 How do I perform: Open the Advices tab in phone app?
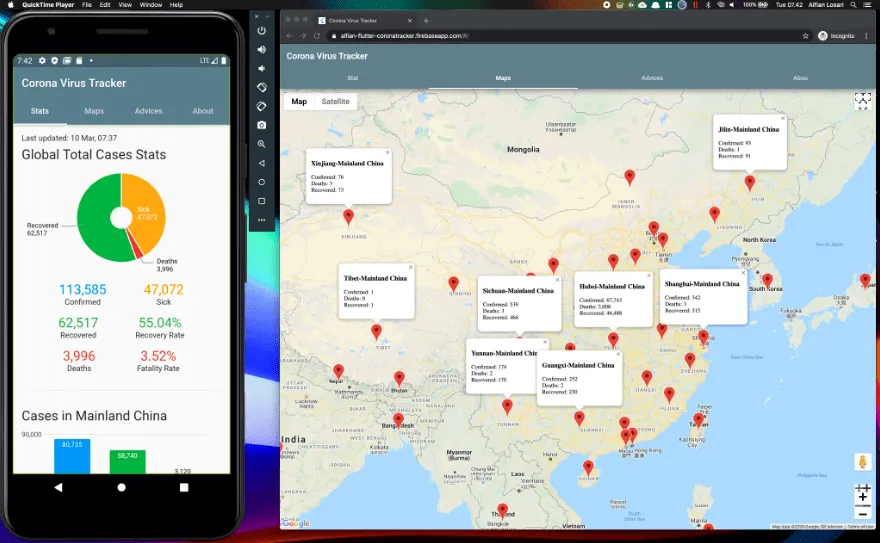(x=148, y=111)
